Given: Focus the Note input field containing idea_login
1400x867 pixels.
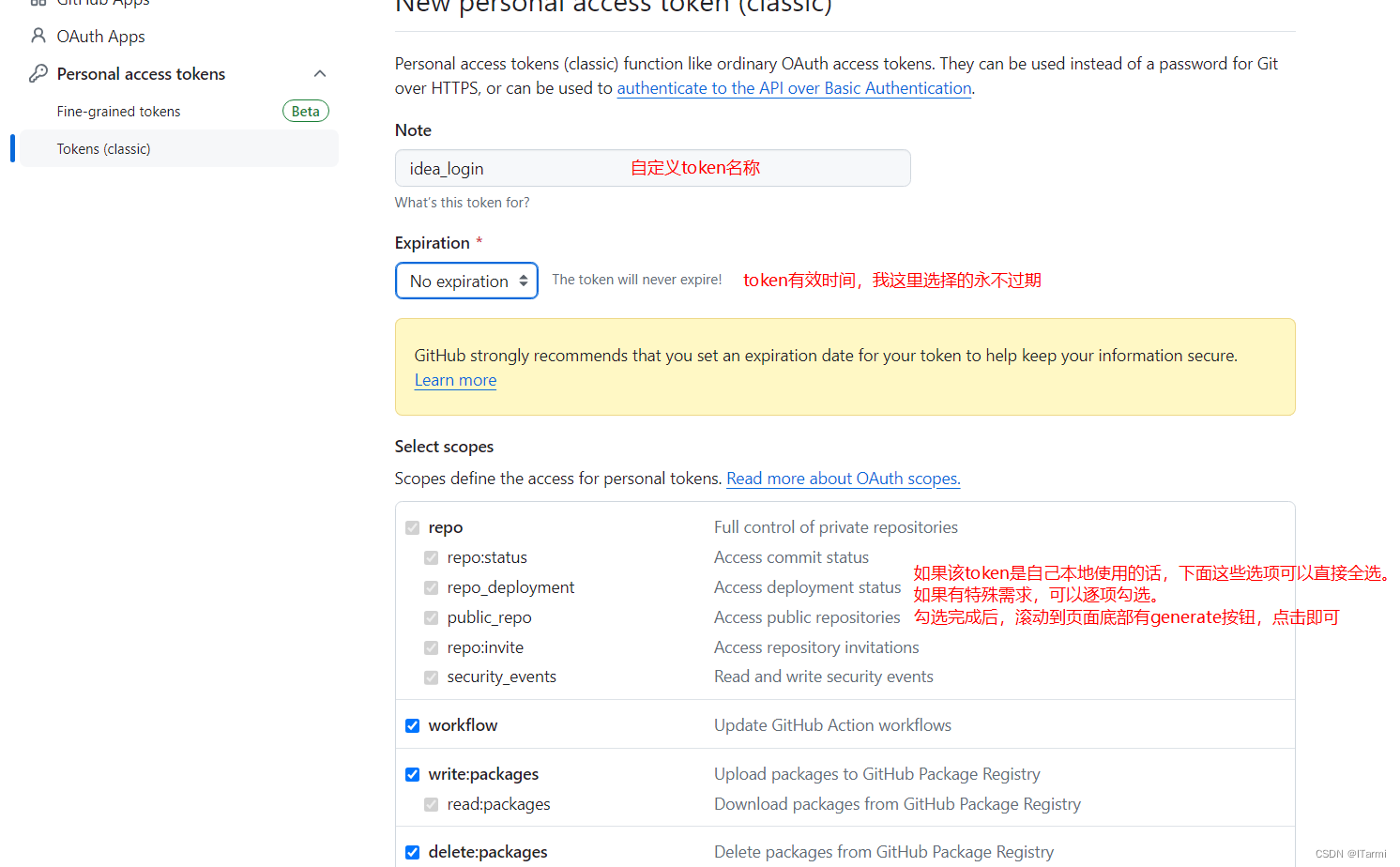Looking at the screenshot, I should 652,168.
